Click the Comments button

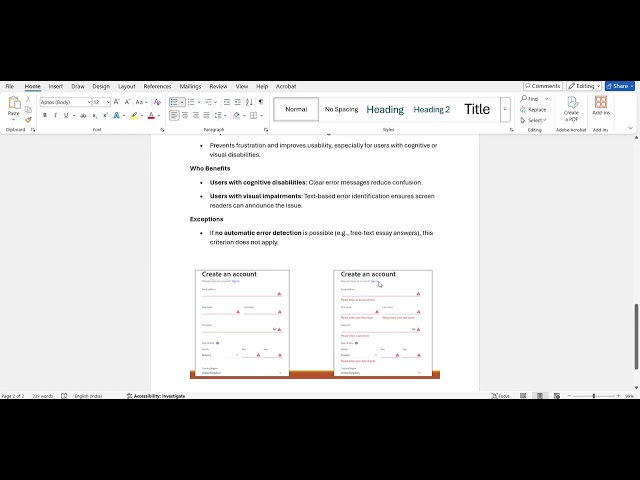click(x=543, y=86)
